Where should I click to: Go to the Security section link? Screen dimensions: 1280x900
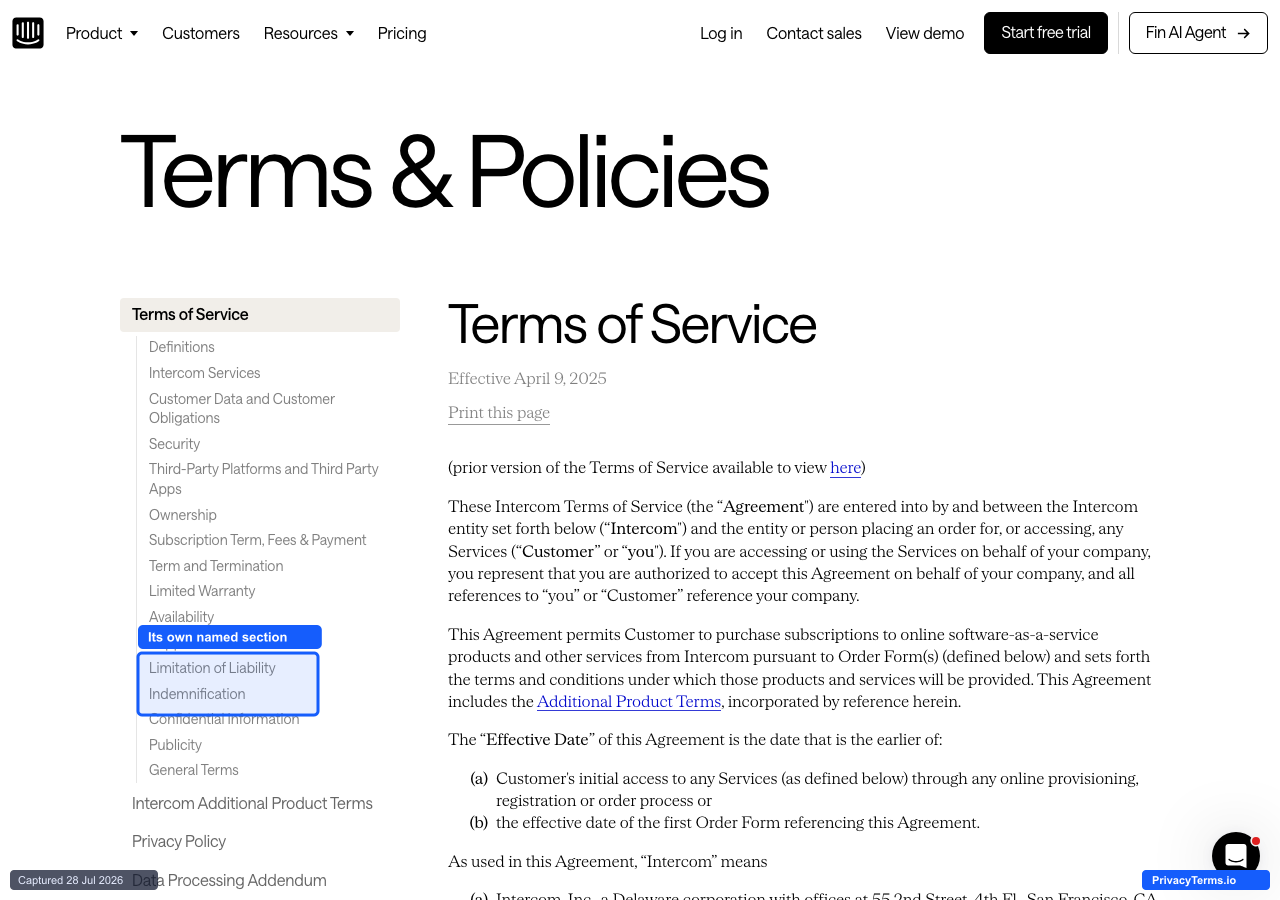tap(175, 444)
